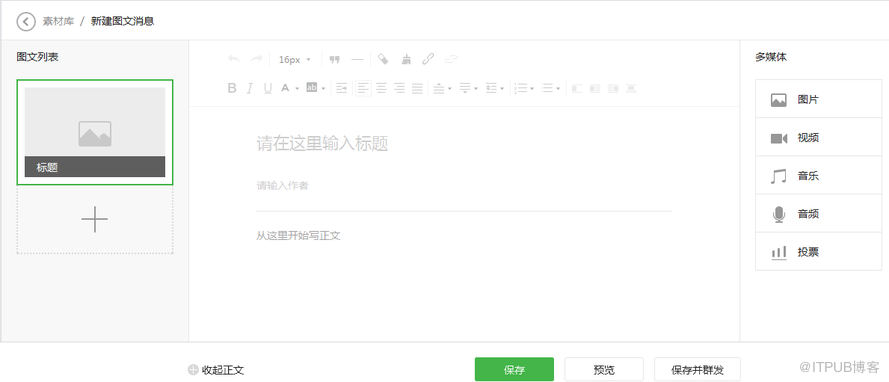Open the numbered list dropdown
The height and width of the screenshot is (382, 889).
(532, 88)
